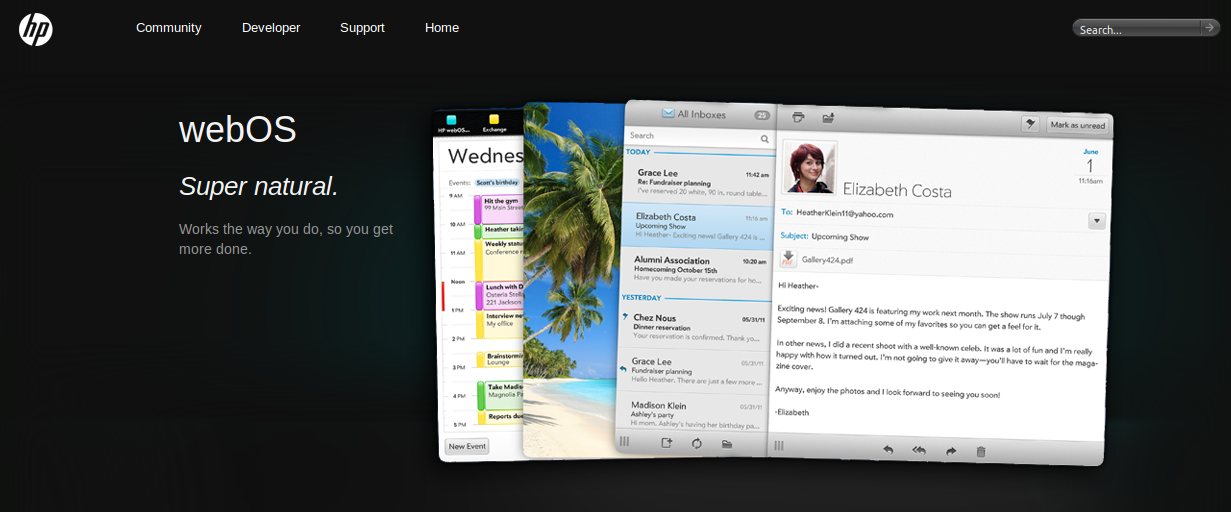Click the magnifier icon in inbox search
This screenshot has width=1231, height=512.
pos(764,139)
